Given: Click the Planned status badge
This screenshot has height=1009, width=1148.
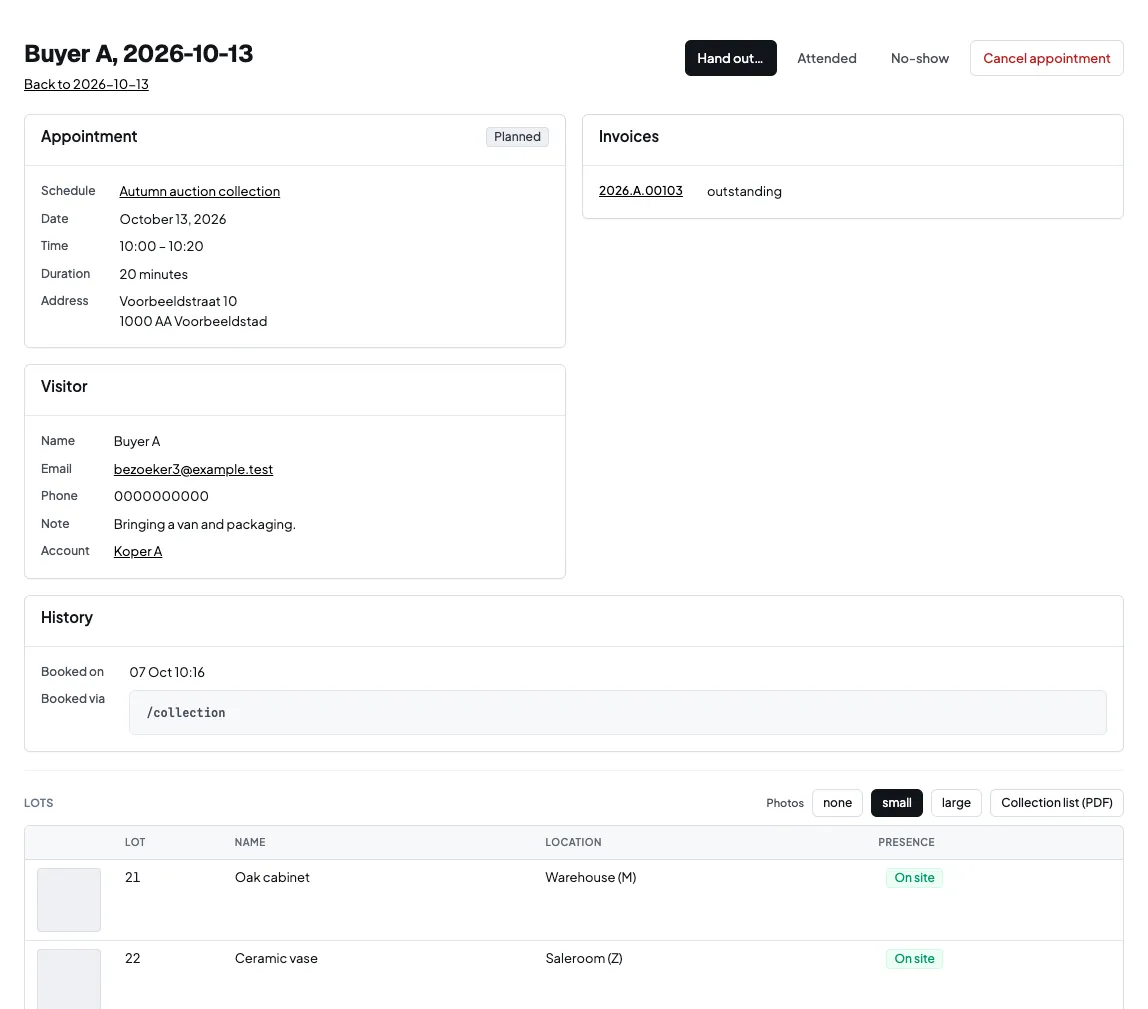Looking at the screenshot, I should [x=517, y=137].
